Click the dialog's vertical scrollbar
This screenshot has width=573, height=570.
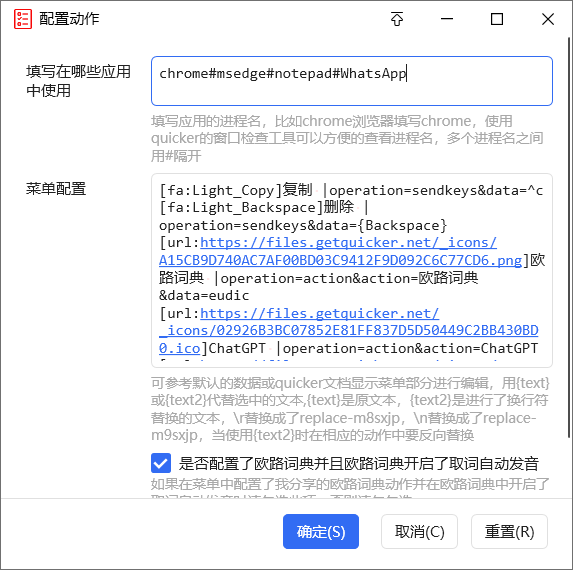[x=569, y=238]
